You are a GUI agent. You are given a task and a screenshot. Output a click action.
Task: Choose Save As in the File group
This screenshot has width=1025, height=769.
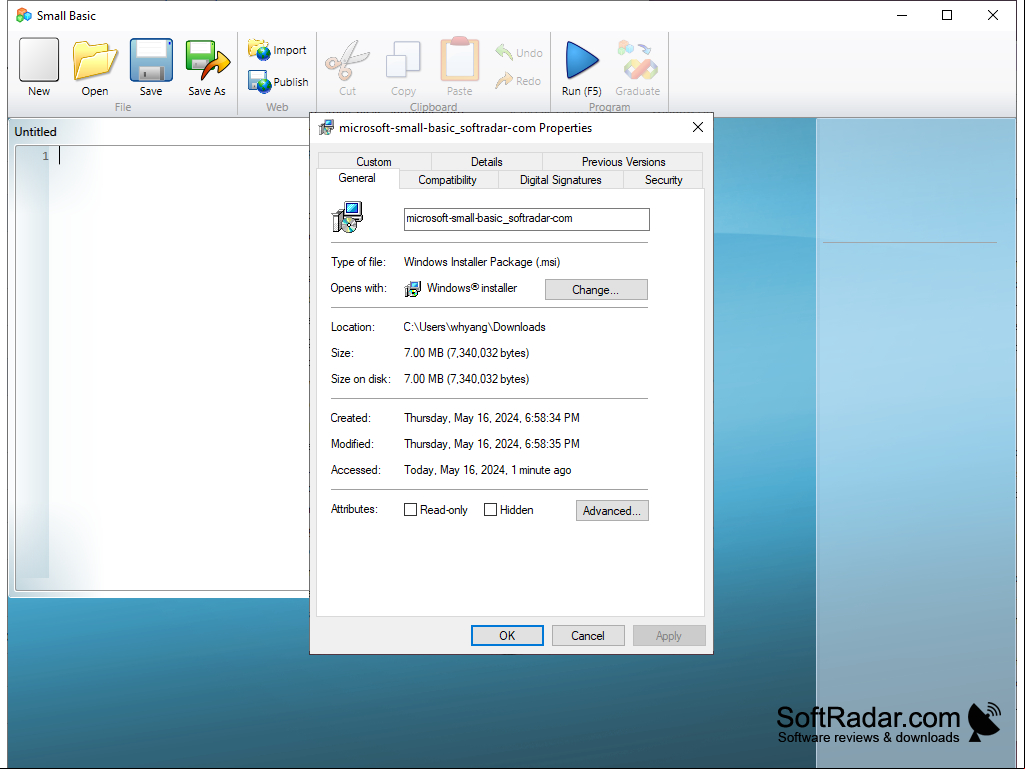pyautogui.click(x=207, y=67)
